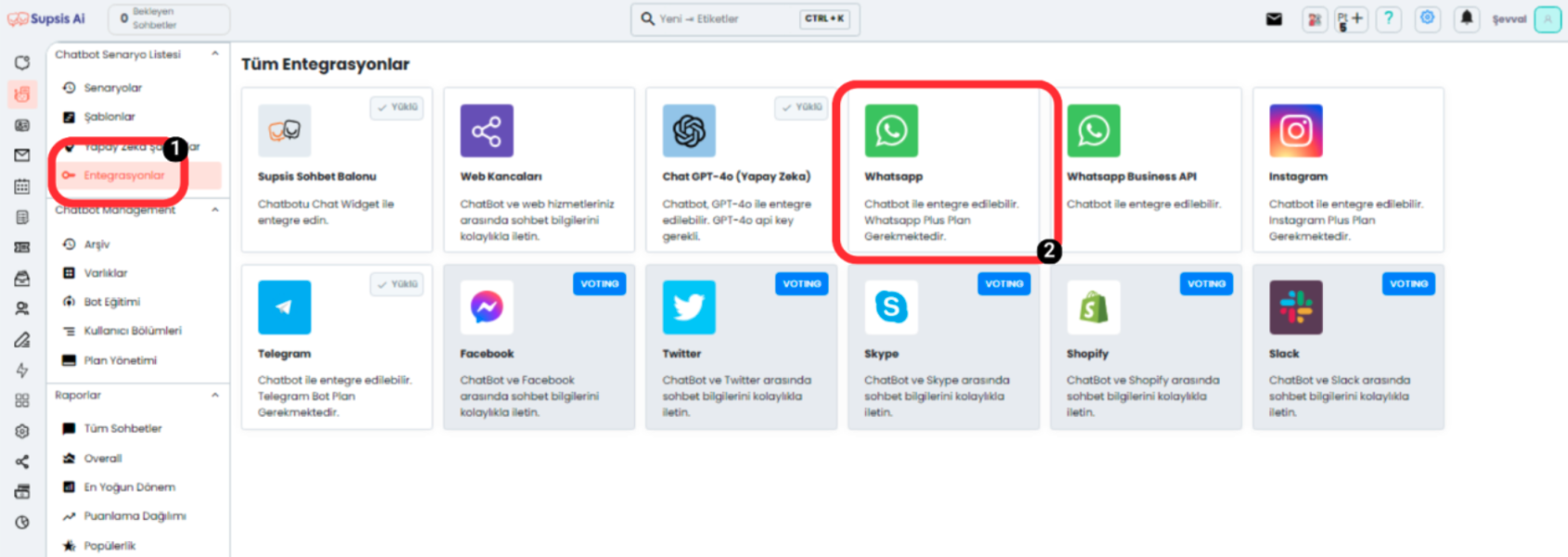This screenshot has height=557, width=1568.
Task: Click VOTING badge on Slack card
Action: point(1409,284)
